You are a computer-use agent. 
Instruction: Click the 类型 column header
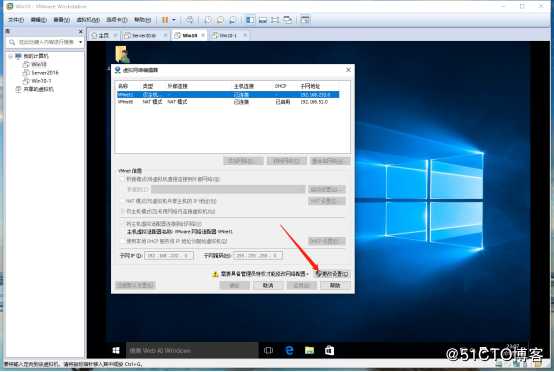(148, 86)
